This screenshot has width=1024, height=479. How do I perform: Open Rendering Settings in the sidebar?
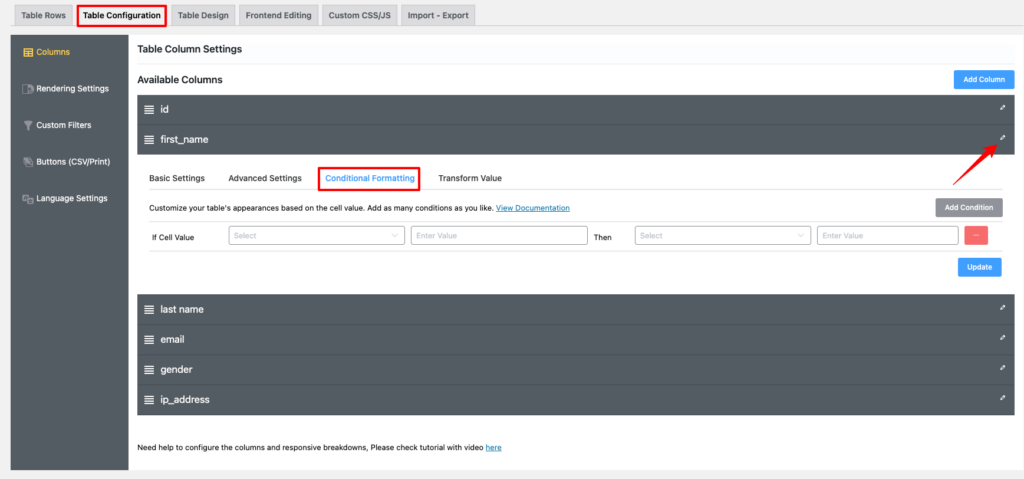click(70, 89)
